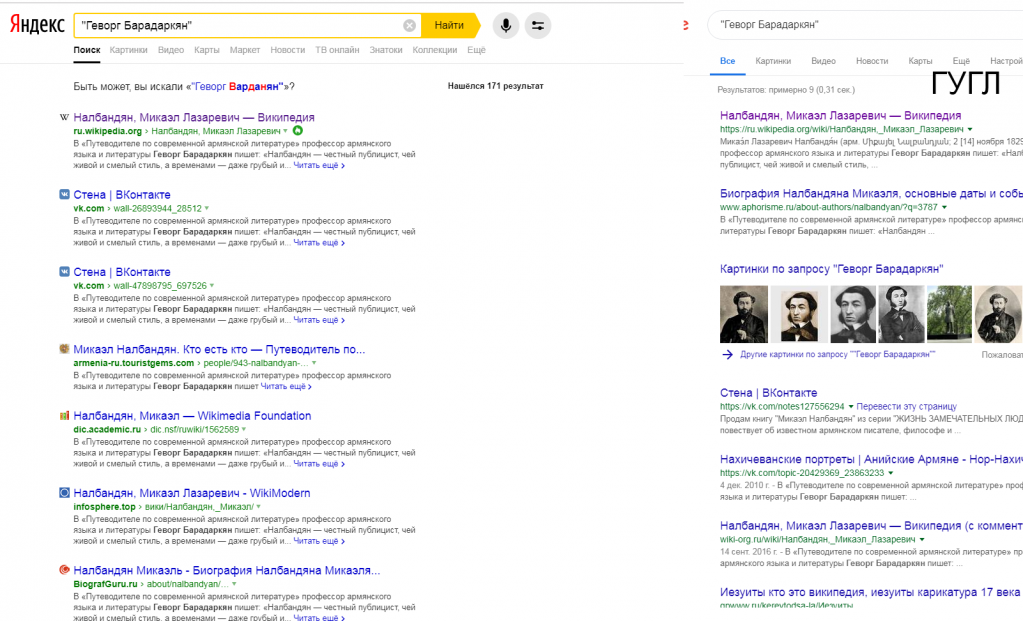The image size is (1023, 621).
Task: Click the BiografGuru.ru red favicon
Action: pos(64,570)
